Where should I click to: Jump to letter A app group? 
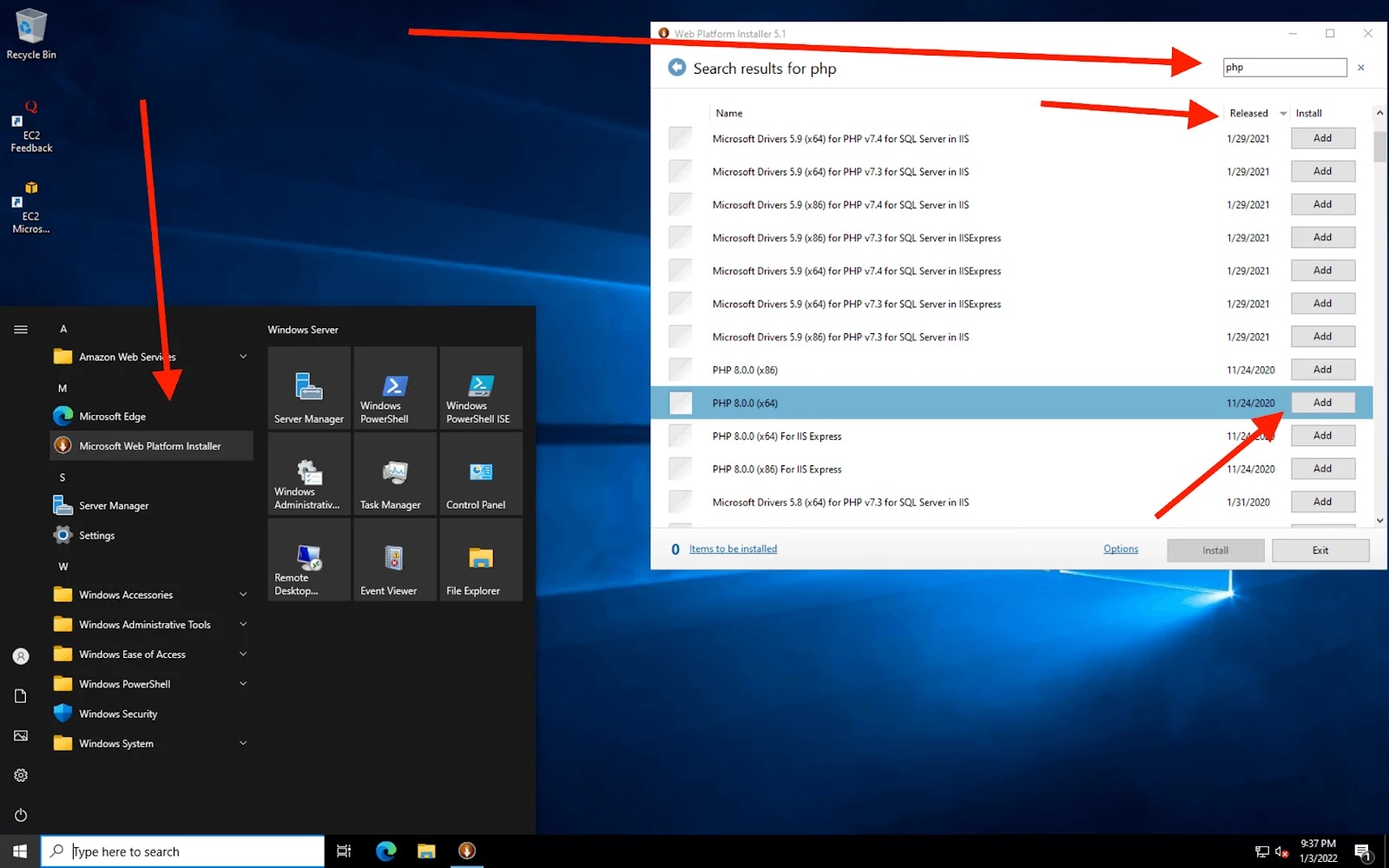point(63,329)
